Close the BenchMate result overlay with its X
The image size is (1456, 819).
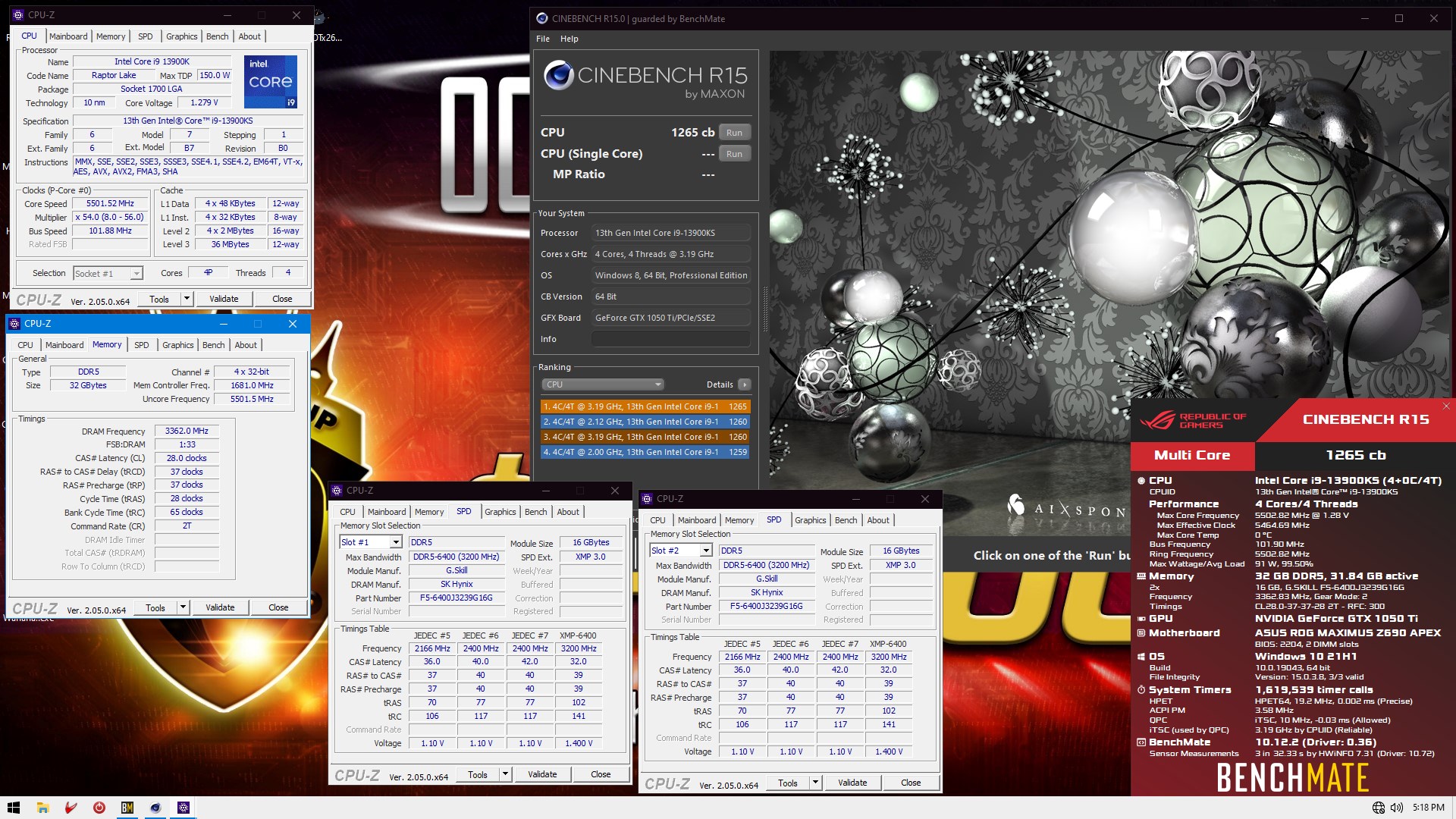coord(1446,406)
